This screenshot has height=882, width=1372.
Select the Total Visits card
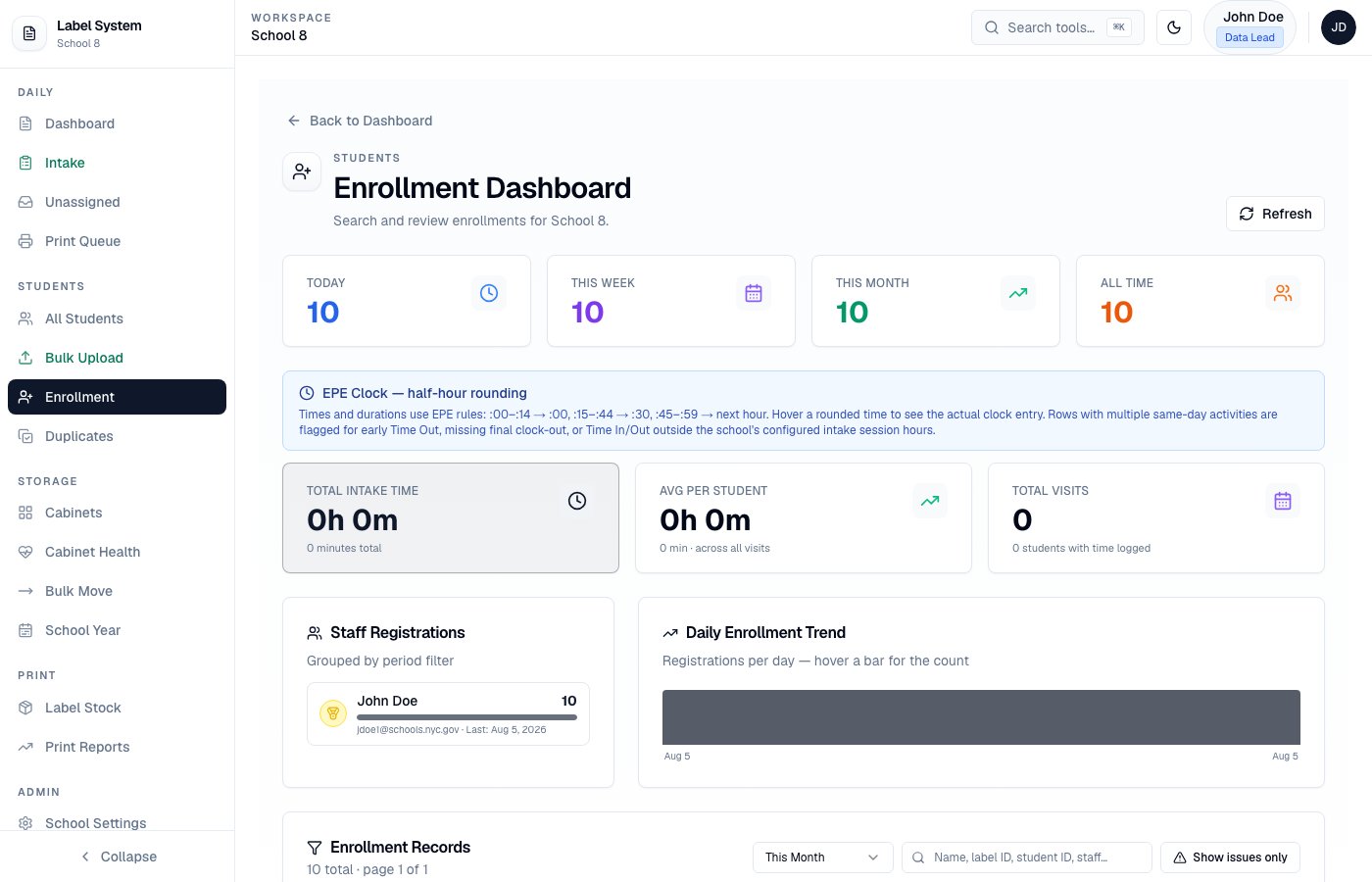click(x=1156, y=517)
